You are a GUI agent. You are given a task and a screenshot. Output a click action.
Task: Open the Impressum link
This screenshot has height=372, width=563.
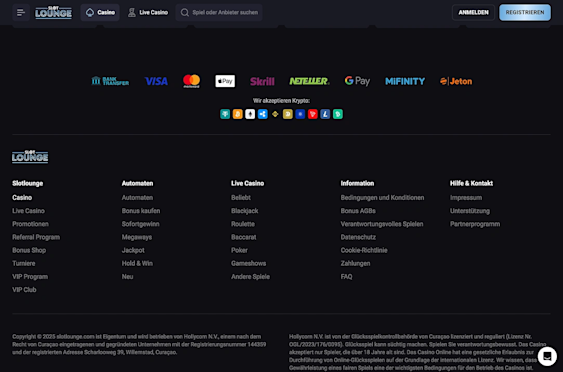pos(466,198)
